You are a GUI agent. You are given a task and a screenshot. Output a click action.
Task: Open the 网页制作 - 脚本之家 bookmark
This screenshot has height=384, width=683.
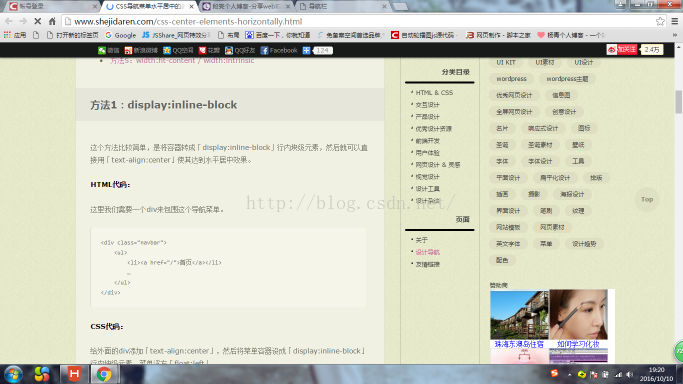click(x=498, y=35)
